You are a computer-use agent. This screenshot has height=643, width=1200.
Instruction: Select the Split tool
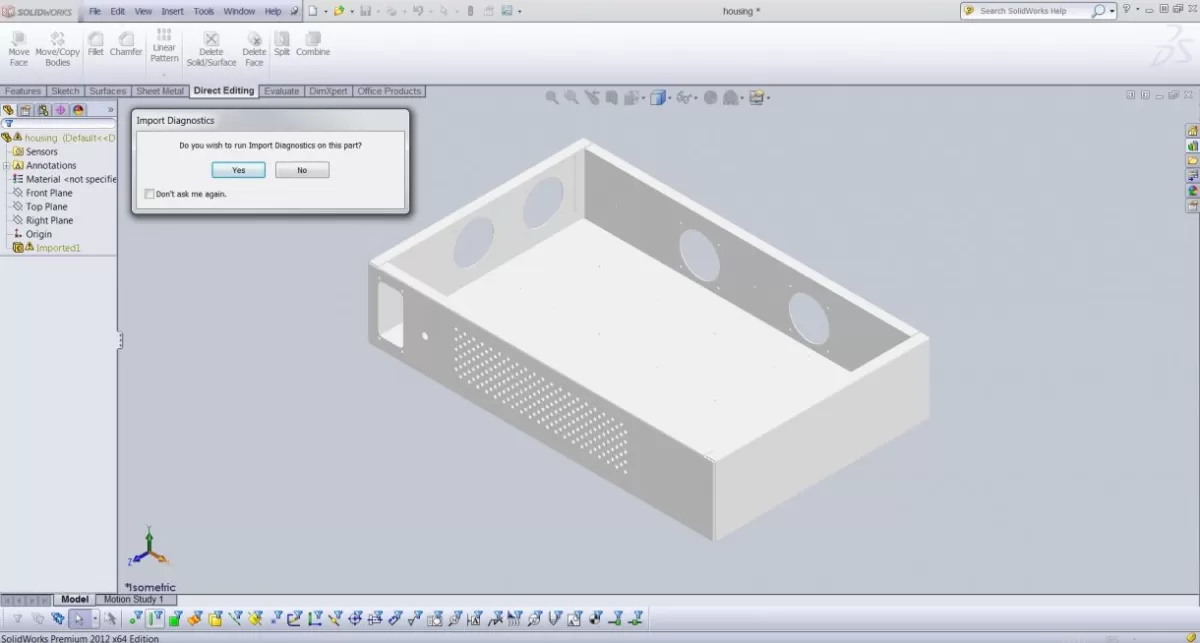(282, 44)
